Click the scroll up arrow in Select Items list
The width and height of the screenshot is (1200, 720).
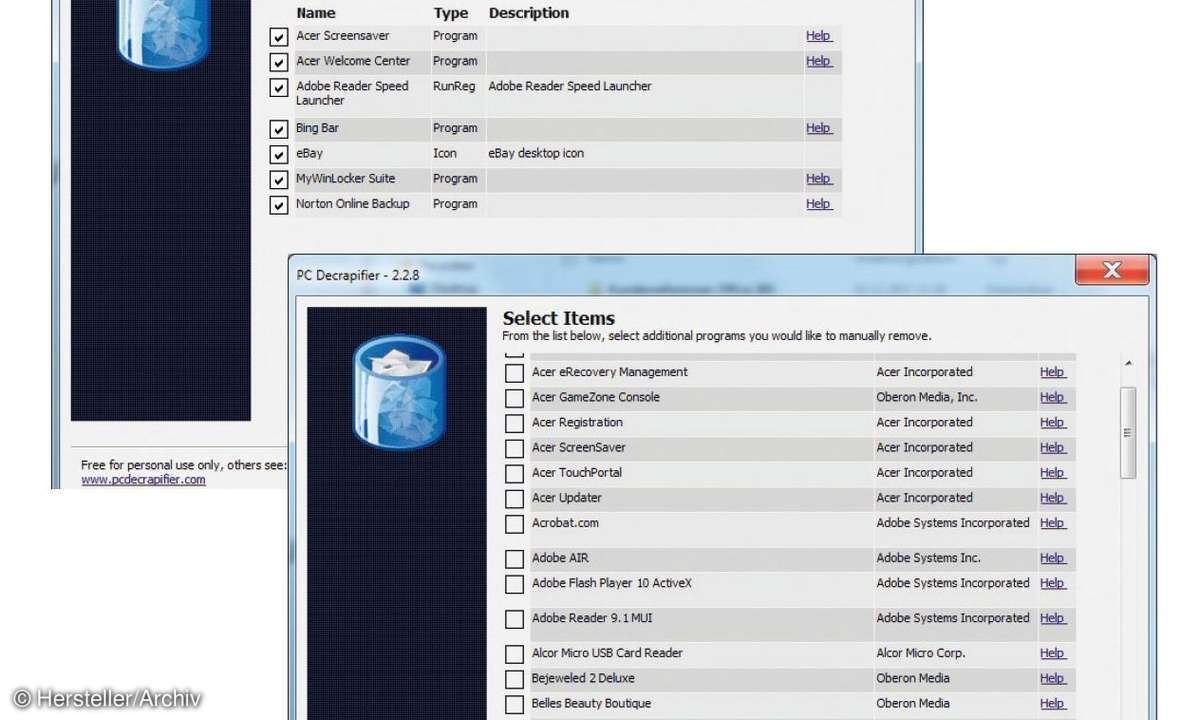click(x=1128, y=364)
